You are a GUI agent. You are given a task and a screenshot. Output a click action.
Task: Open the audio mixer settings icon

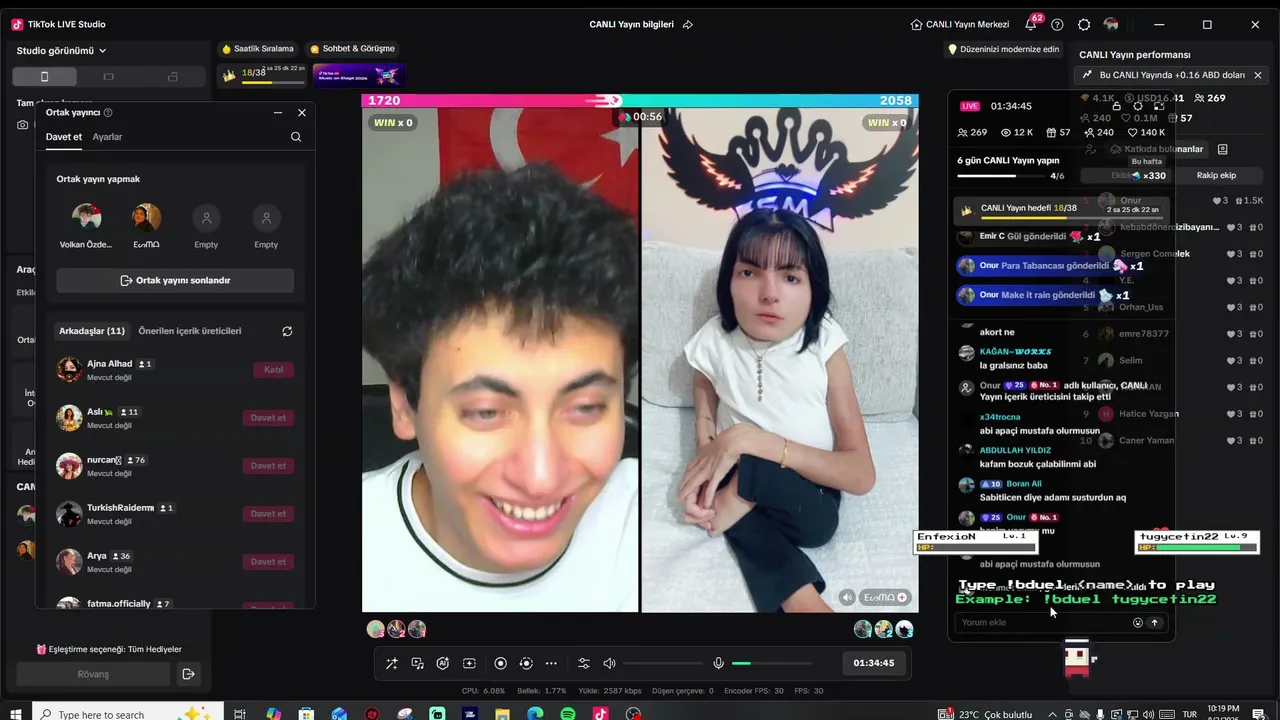click(584, 663)
